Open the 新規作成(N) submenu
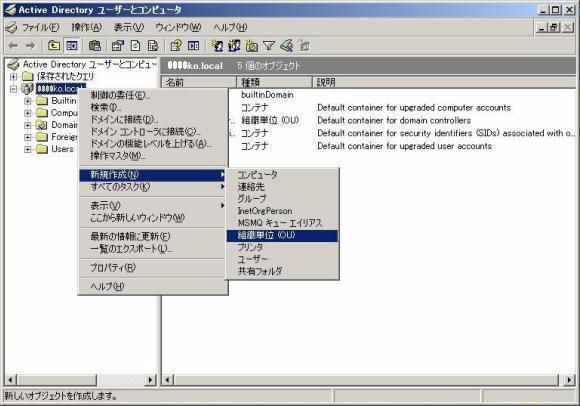The width and height of the screenshot is (580, 406). pyautogui.click(x=153, y=175)
